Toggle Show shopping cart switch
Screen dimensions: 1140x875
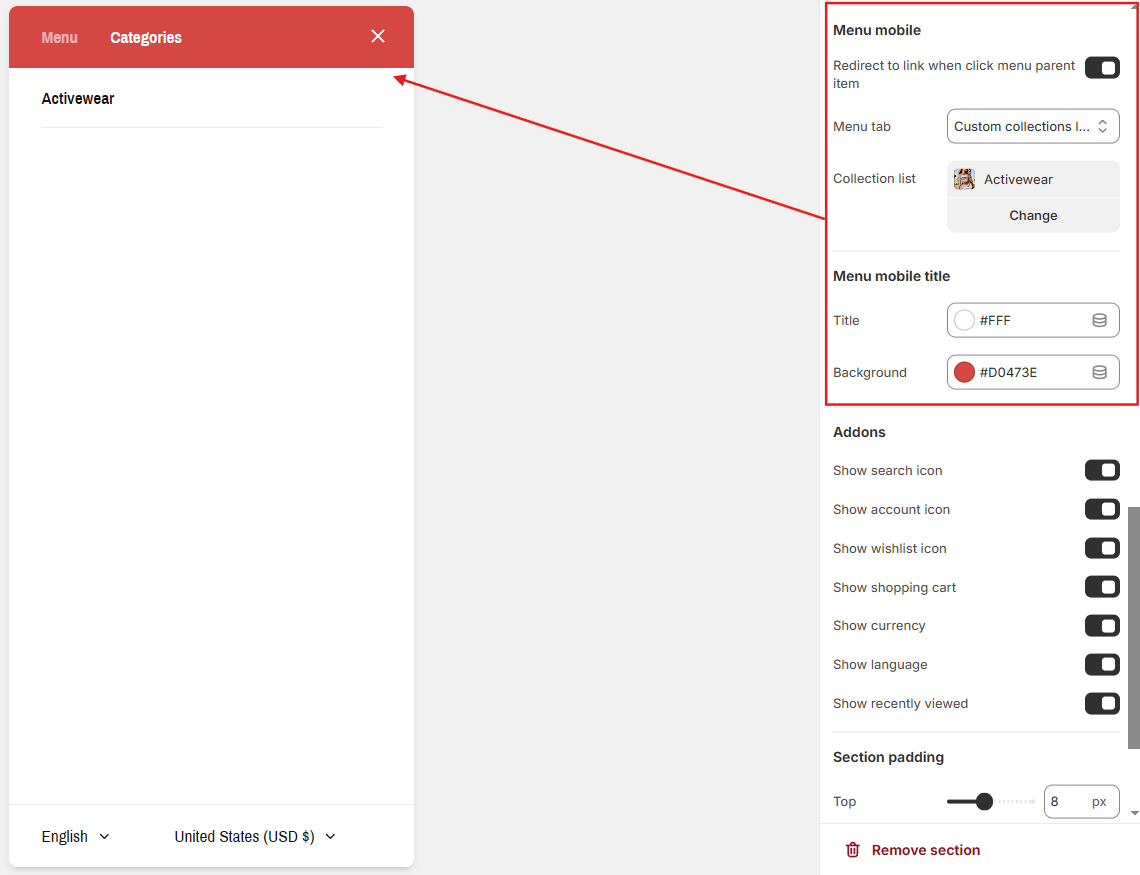(x=1102, y=588)
